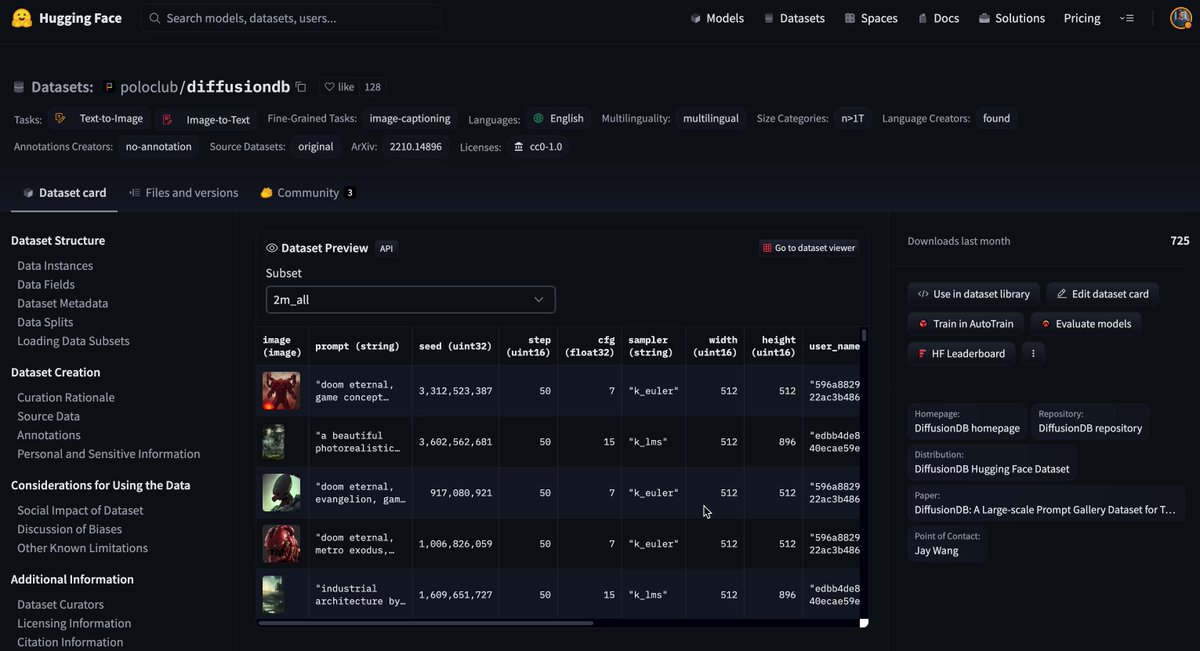Open Models in the top navigation

click(717, 18)
